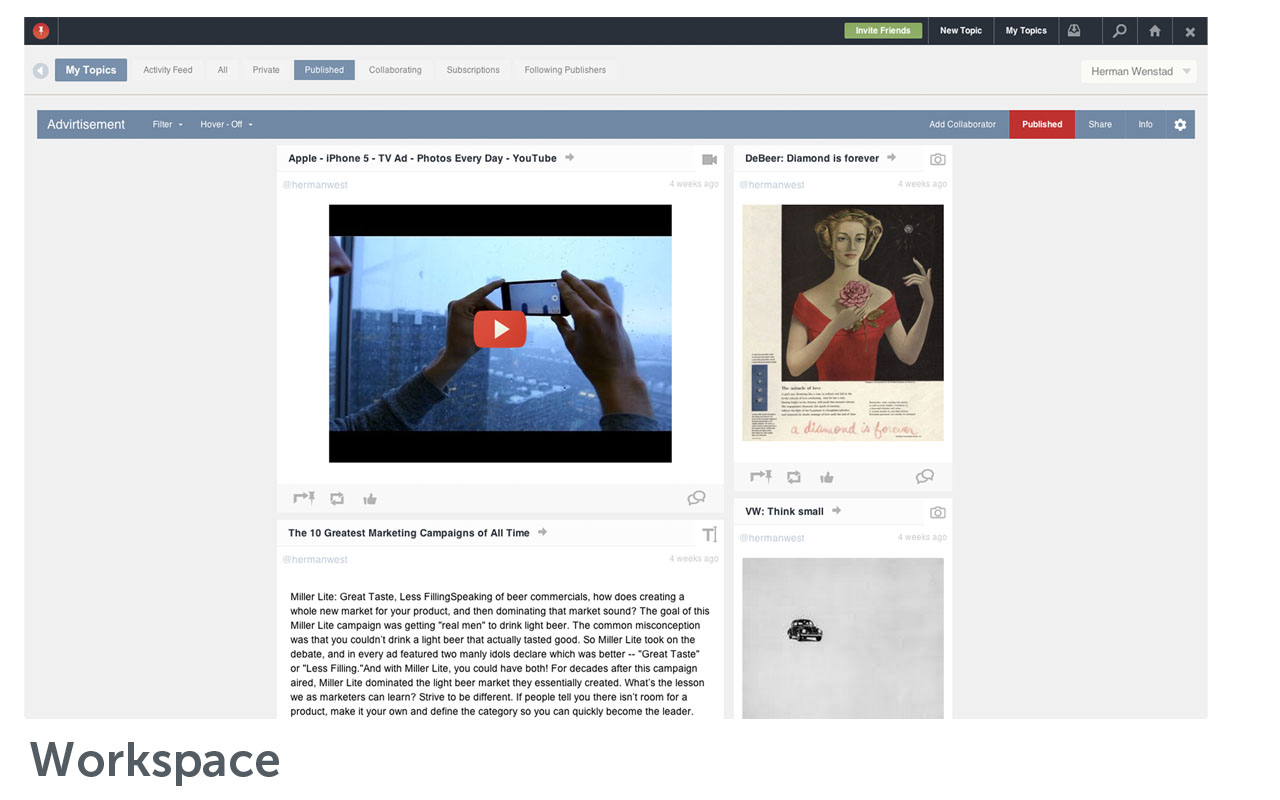The height and width of the screenshot is (800, 1280).
Task: Click @hermanwest on DeBeer post
Action: coord(772,185)
